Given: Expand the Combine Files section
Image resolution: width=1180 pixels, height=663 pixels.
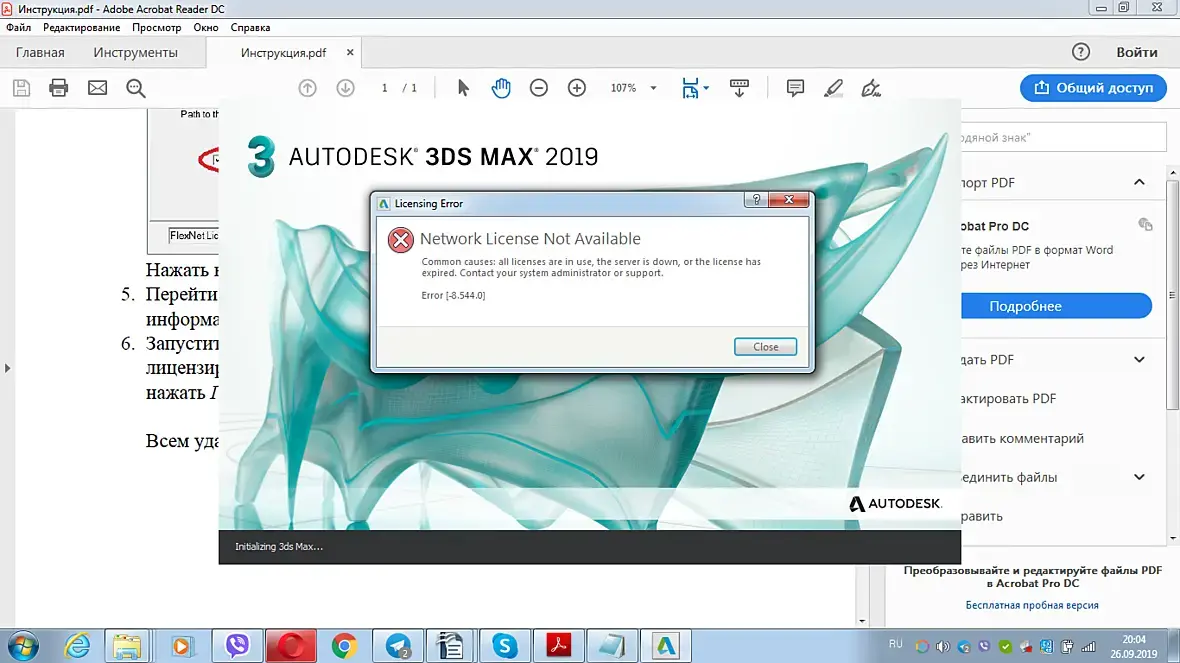Looking at the screenshot, I should (1139, 477).
